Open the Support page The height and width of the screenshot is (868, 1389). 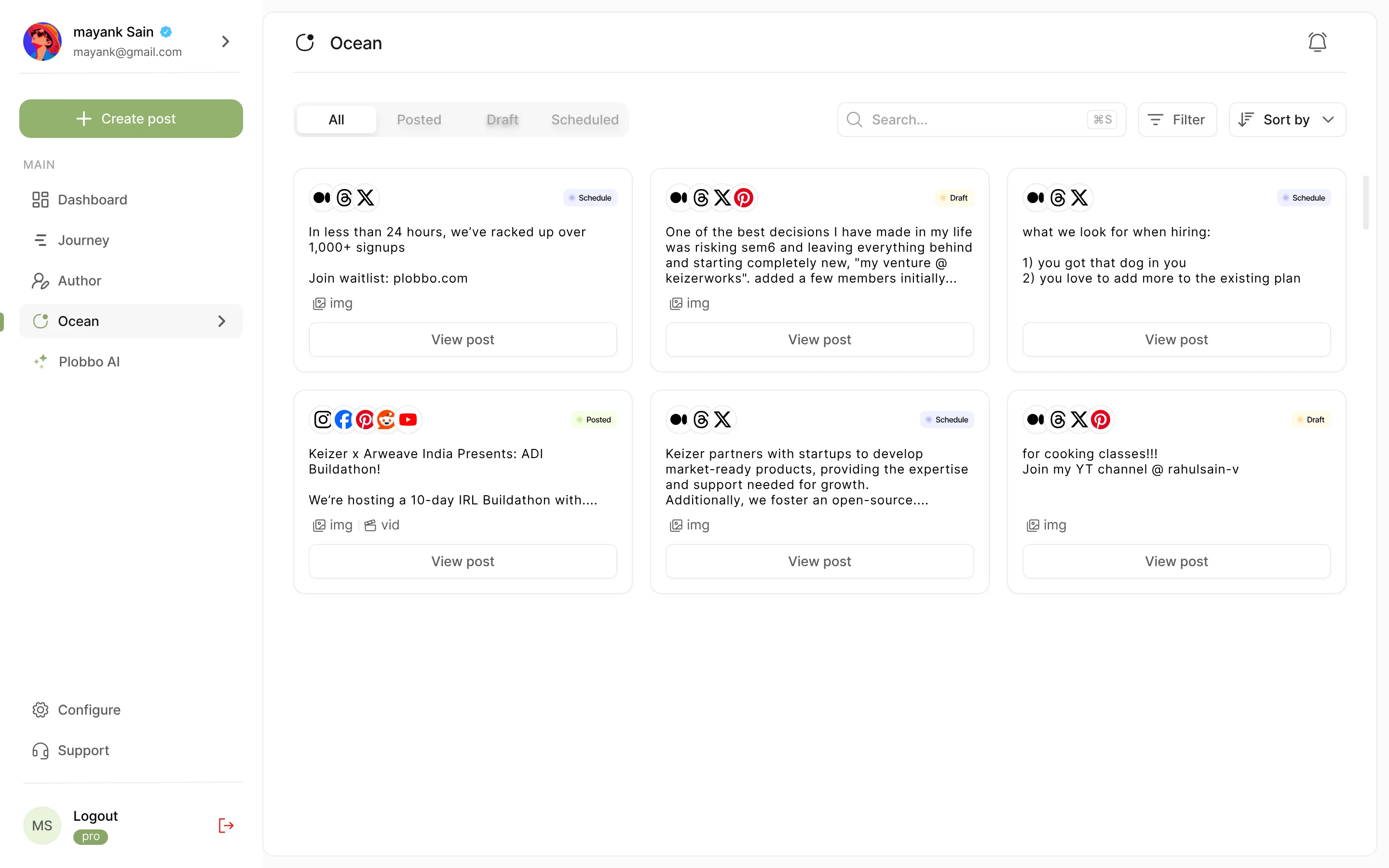pyautogui.click(x=131, y=750)
